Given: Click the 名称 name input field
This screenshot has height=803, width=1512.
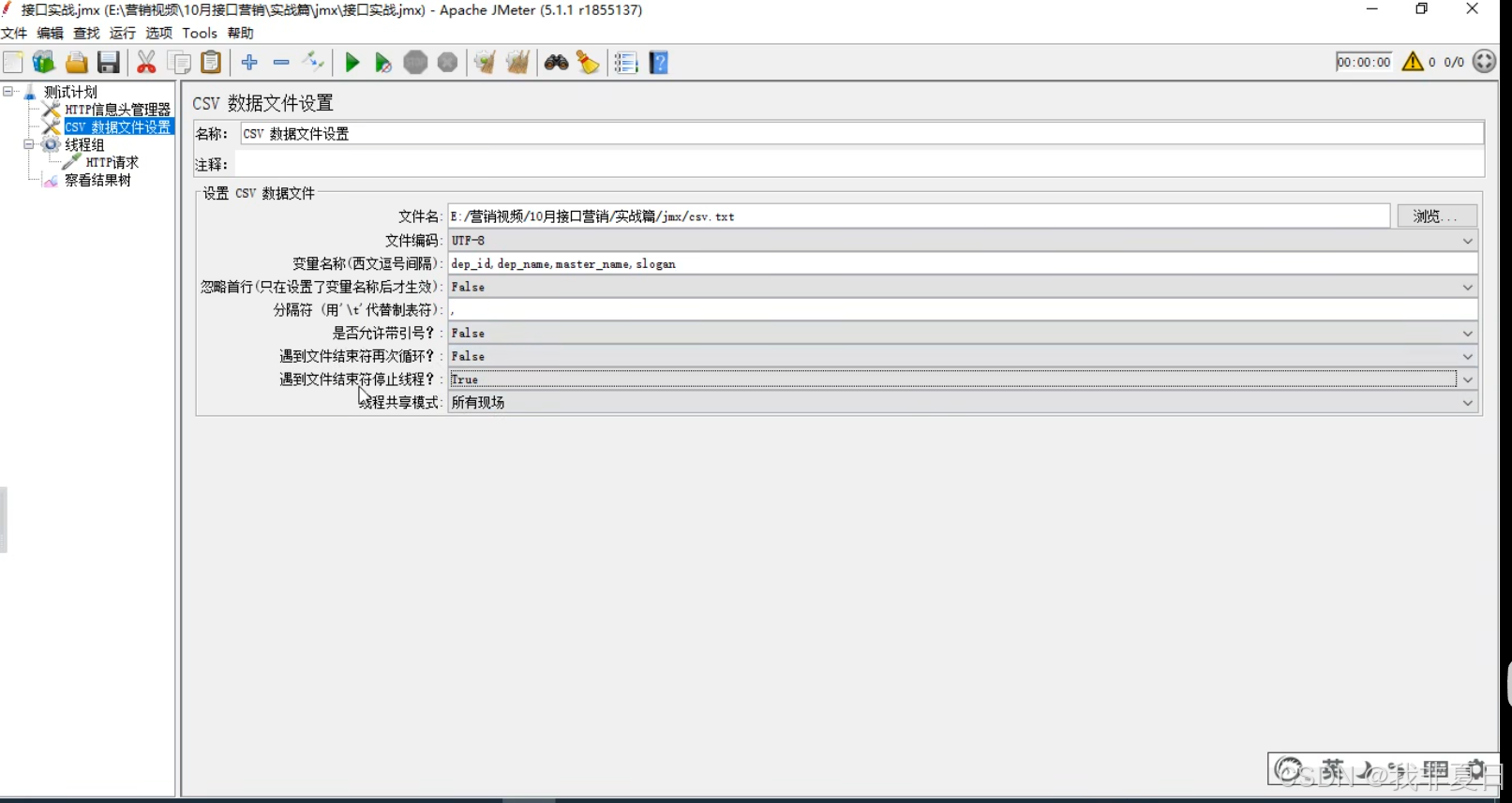Looking at the screenshot, I should pyautogui.click(x=861, y=133).
